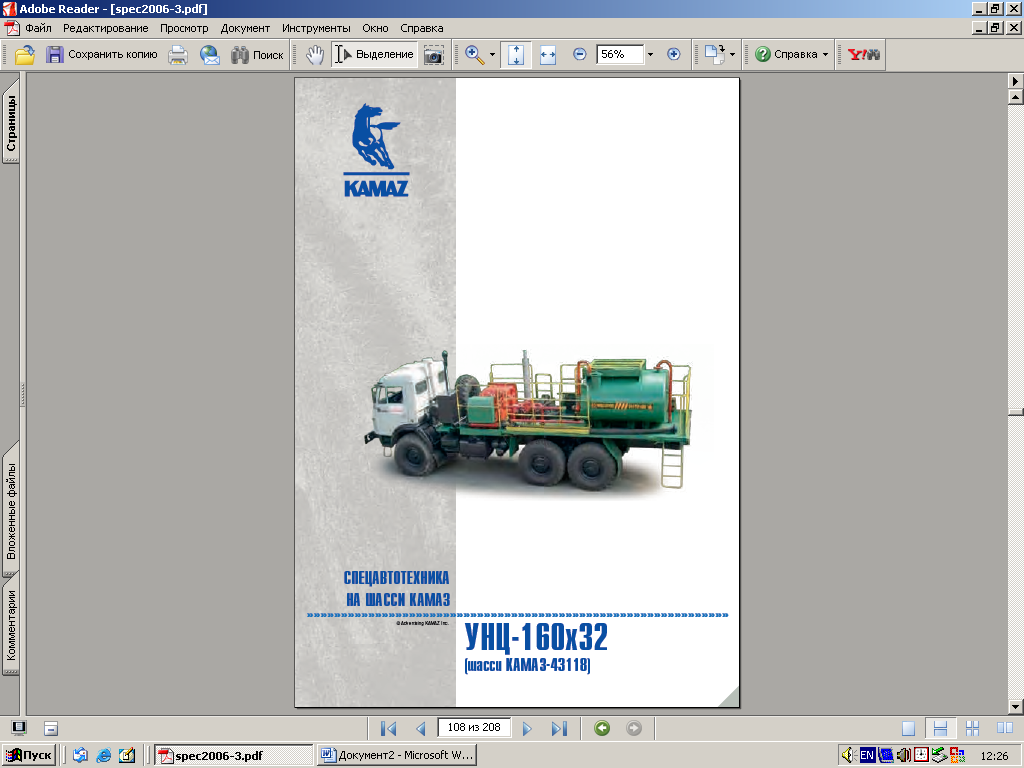
Task: Switch to spec2006-3.pdf taskbar button
Action: tap(234, 756)
